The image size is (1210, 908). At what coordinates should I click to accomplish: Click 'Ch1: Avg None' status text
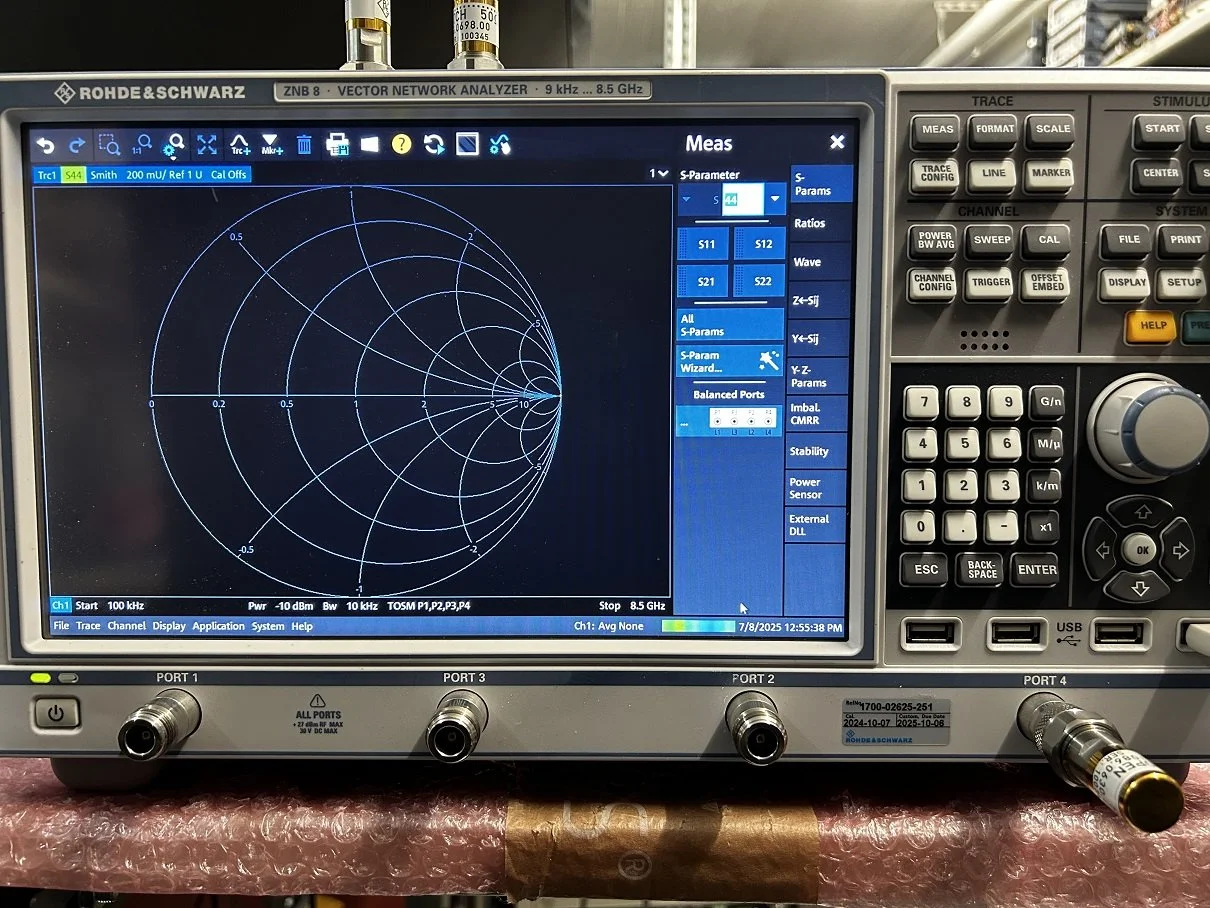click(x=608, y=626)
